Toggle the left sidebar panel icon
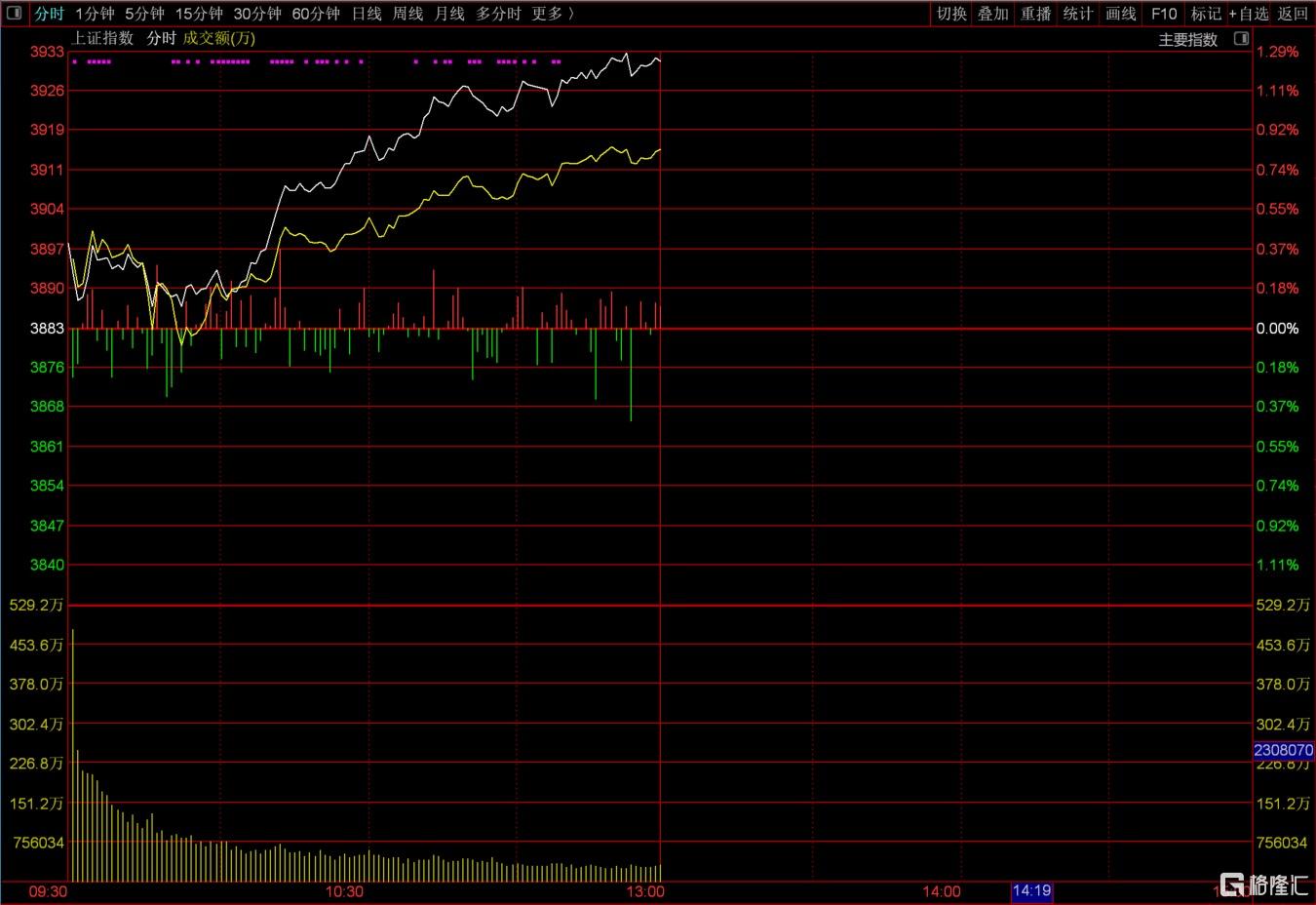The width and height of the screenshot is (1316, 905). point(14,13)
